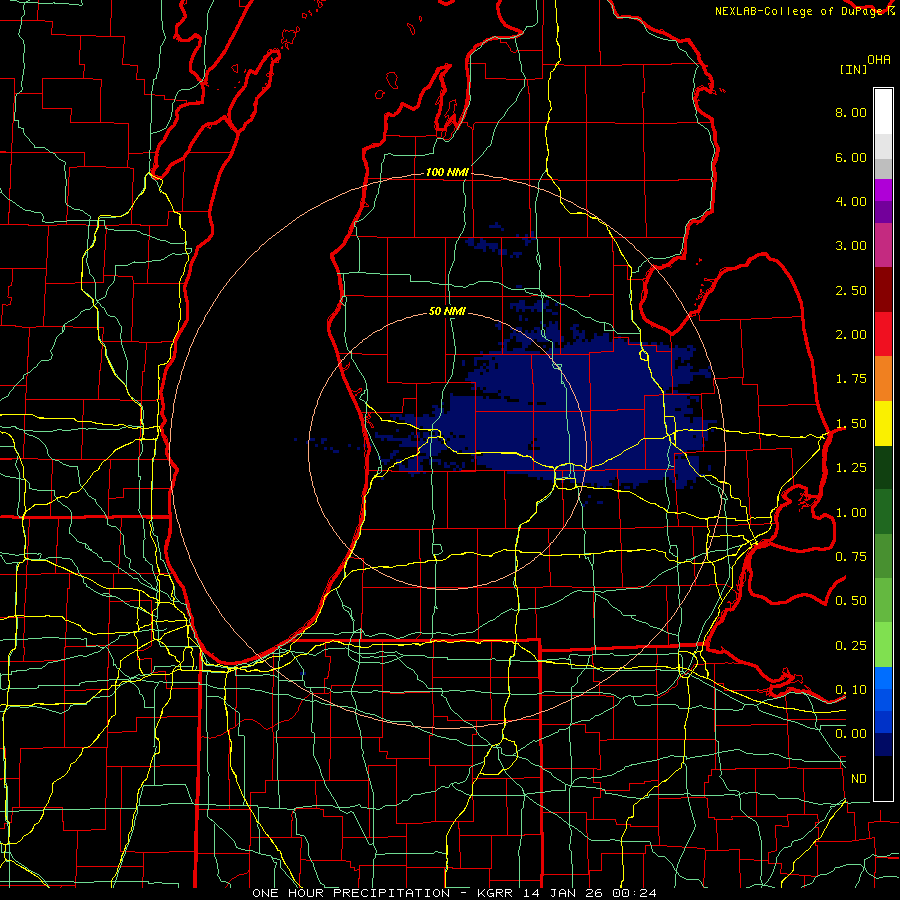Select the black ND swatch in legend
900x900 pixels.
coord(883,778)
